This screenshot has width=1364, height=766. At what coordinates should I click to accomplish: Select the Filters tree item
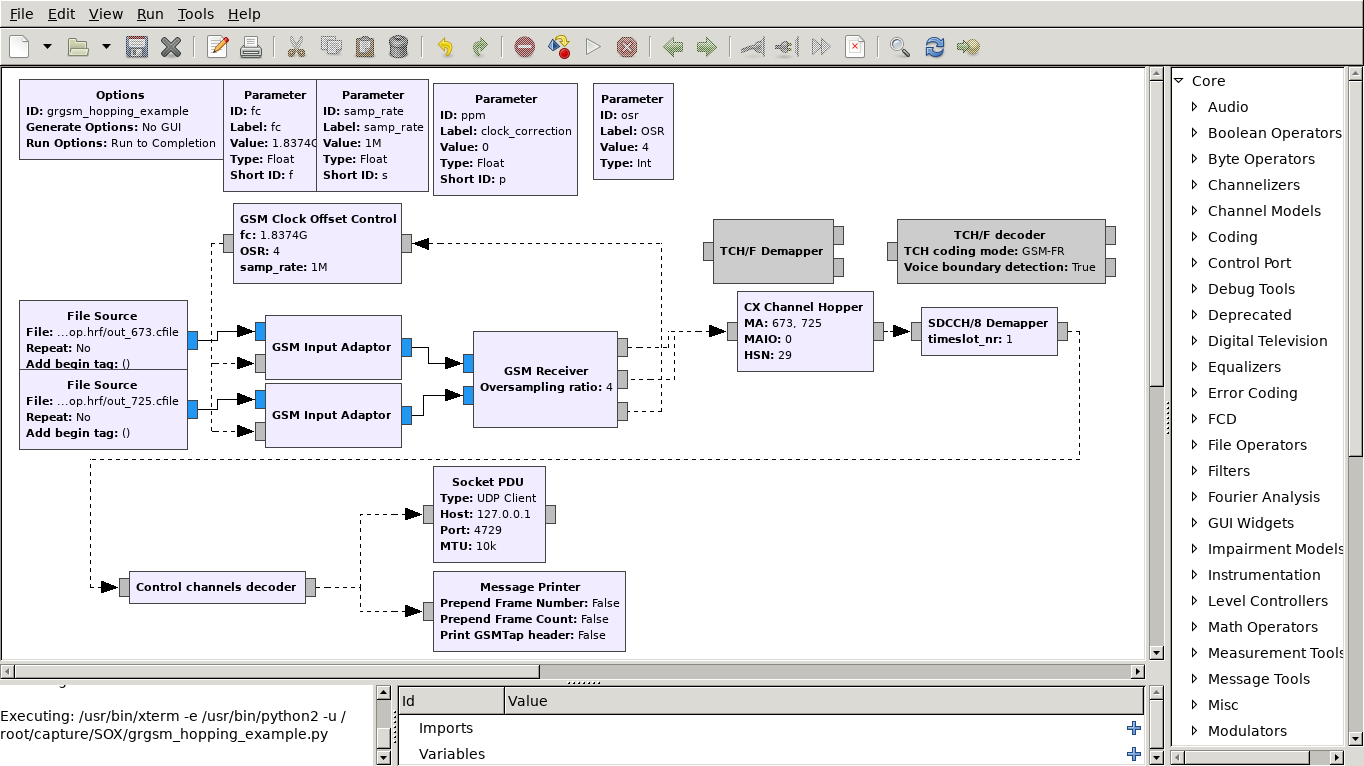coord(1228,471)
